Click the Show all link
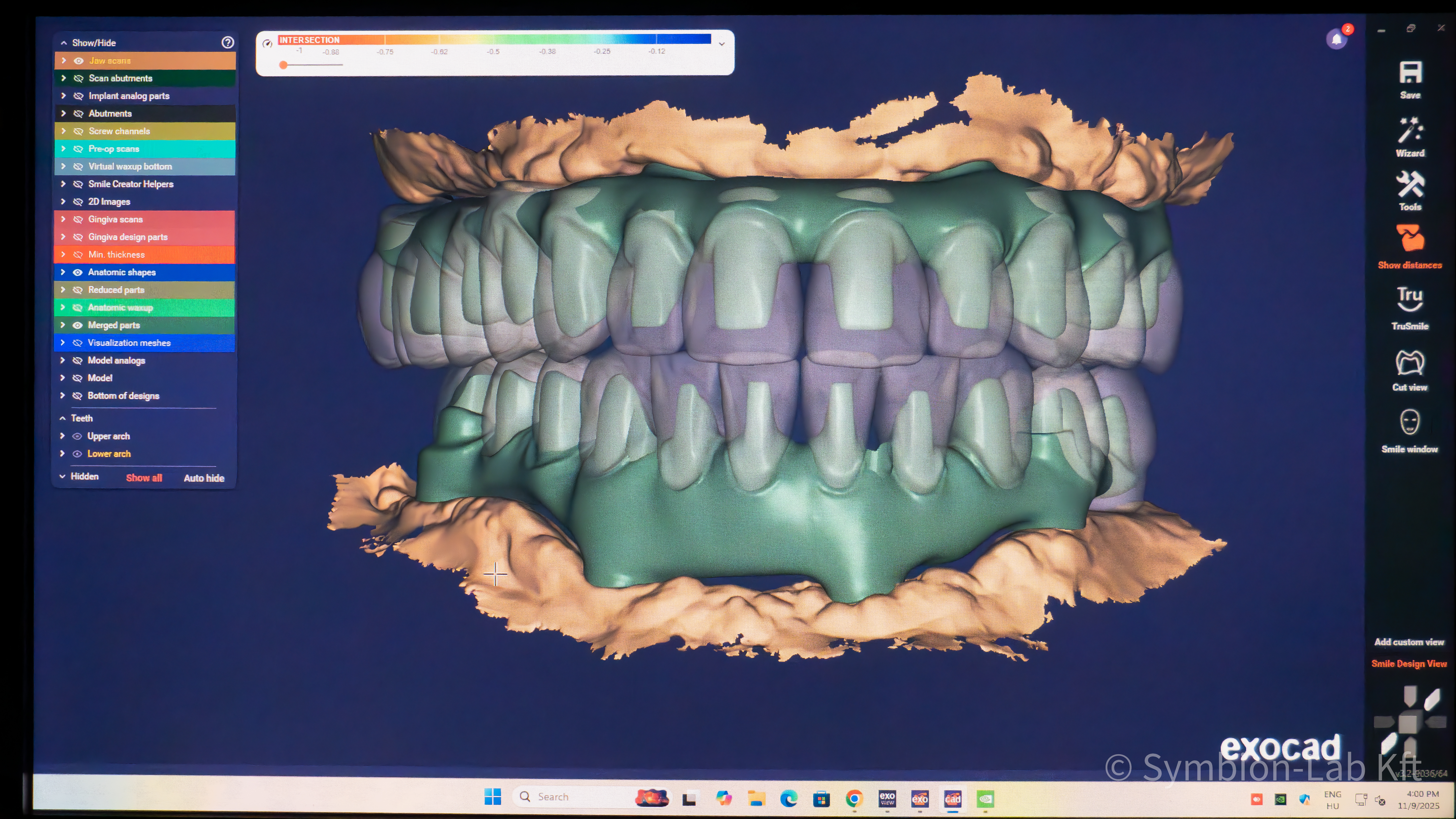This screenshot has height=819, width=1456. pos(144,478)
